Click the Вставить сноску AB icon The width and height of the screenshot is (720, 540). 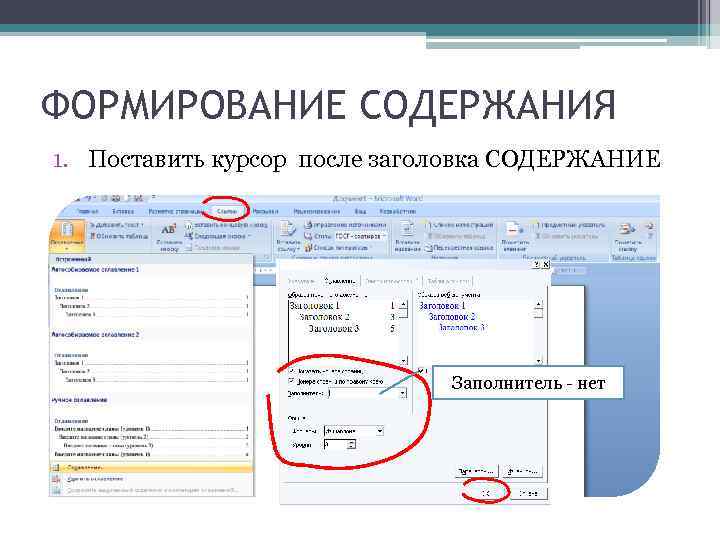tap(169, 229)
